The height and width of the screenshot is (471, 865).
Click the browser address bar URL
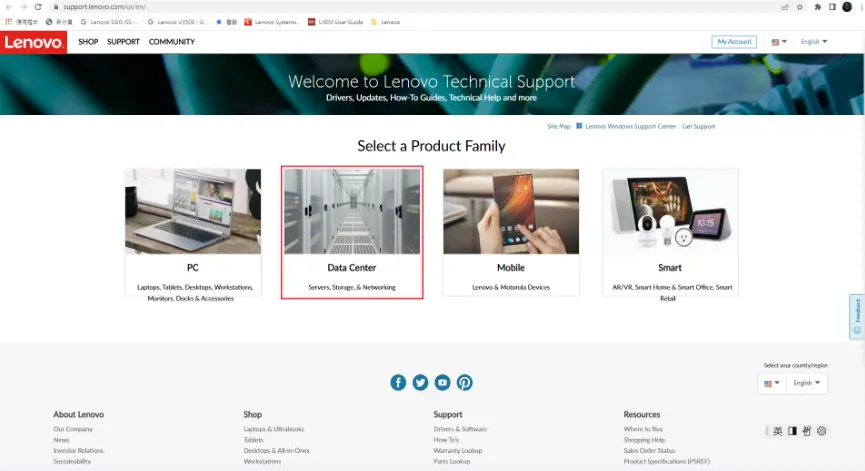click(x=104, y=7)
